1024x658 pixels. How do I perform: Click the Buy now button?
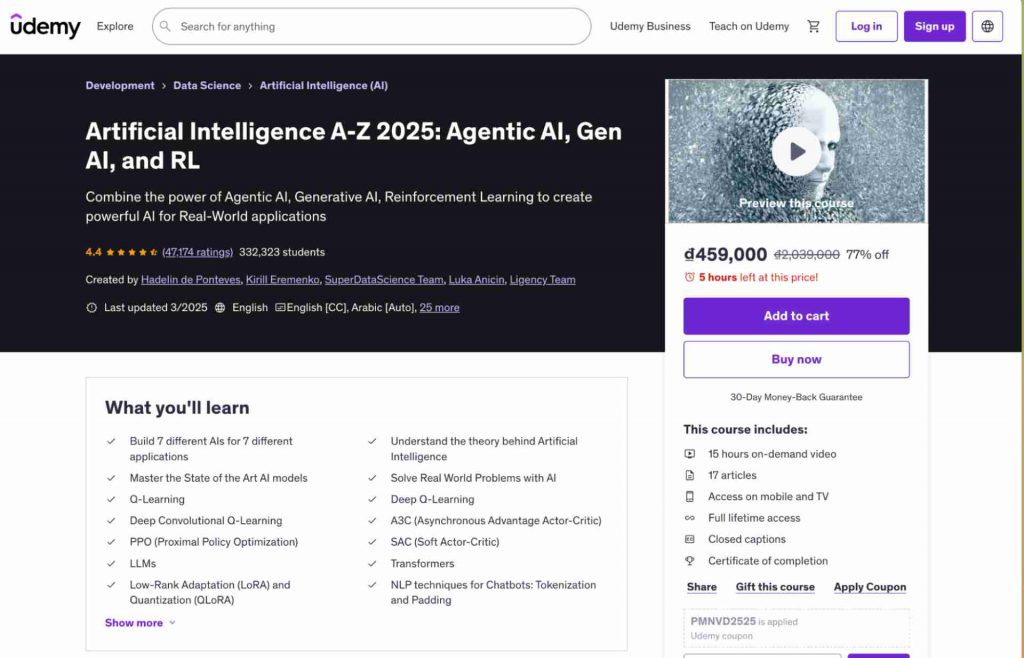pyautogui.click(x=796, y=360)
